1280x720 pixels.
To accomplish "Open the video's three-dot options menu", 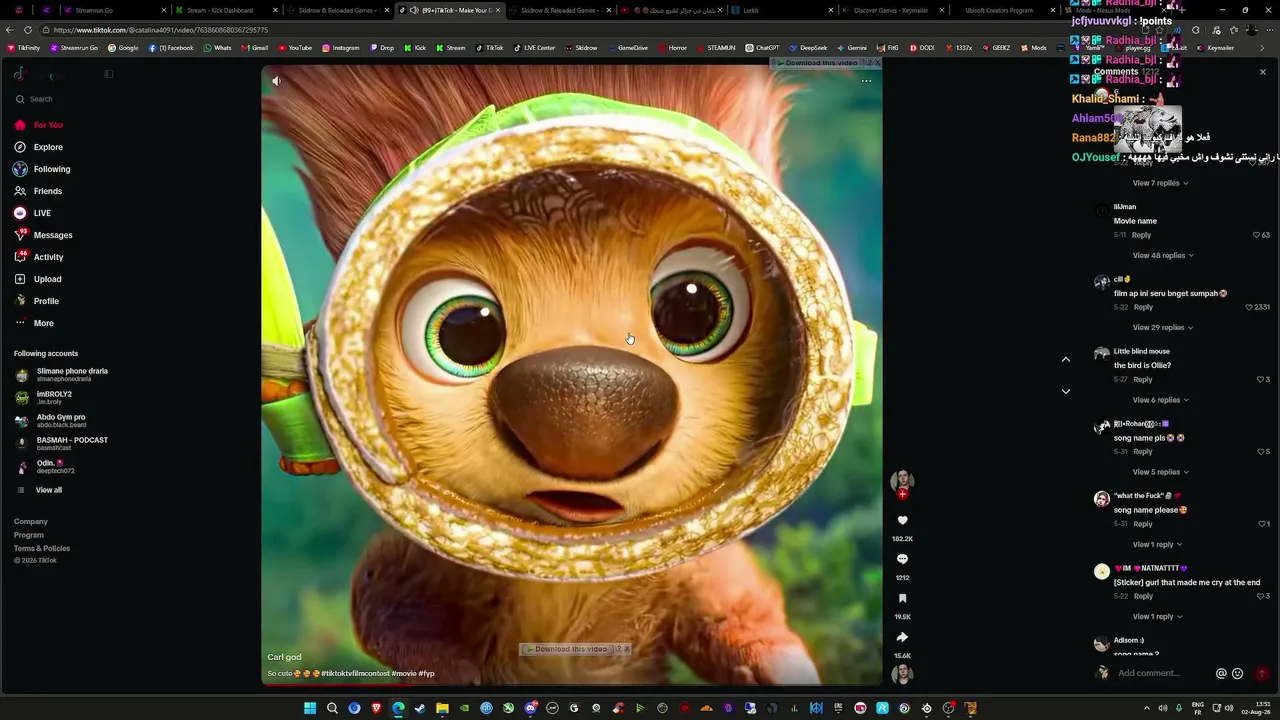I will tap(866, 81).
